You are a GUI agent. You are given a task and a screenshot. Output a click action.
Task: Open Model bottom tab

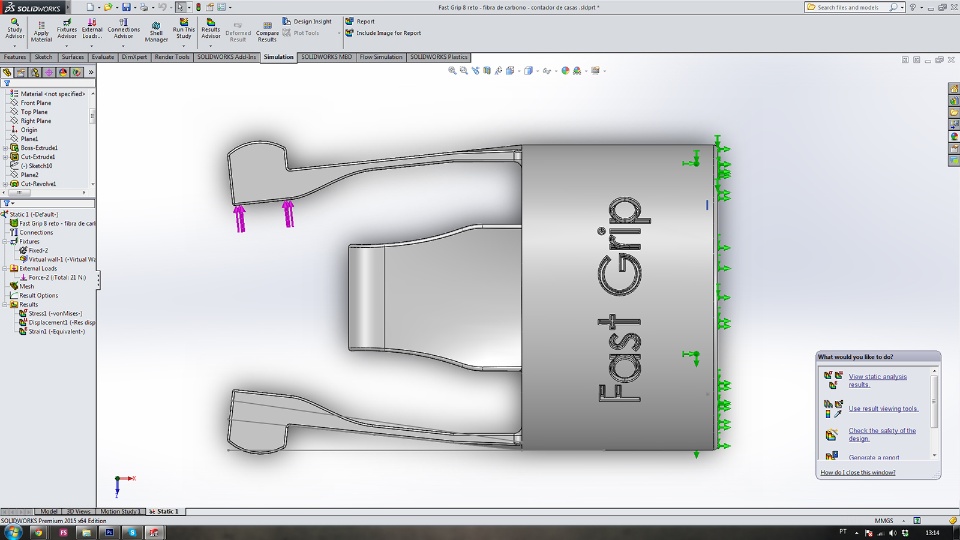tap(49, 511)
